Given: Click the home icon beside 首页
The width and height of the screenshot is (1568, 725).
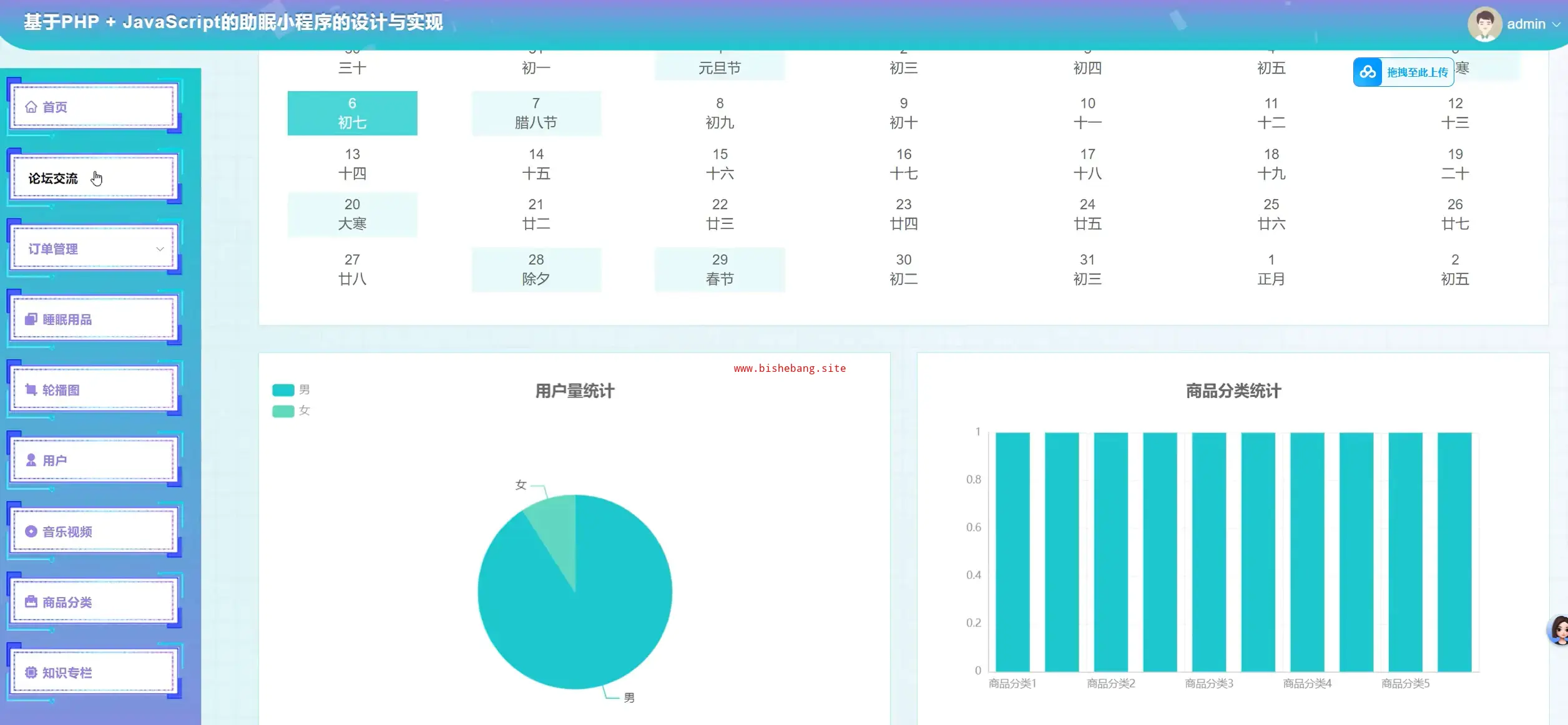Looking at the screenshot, I should click(31, 107).
